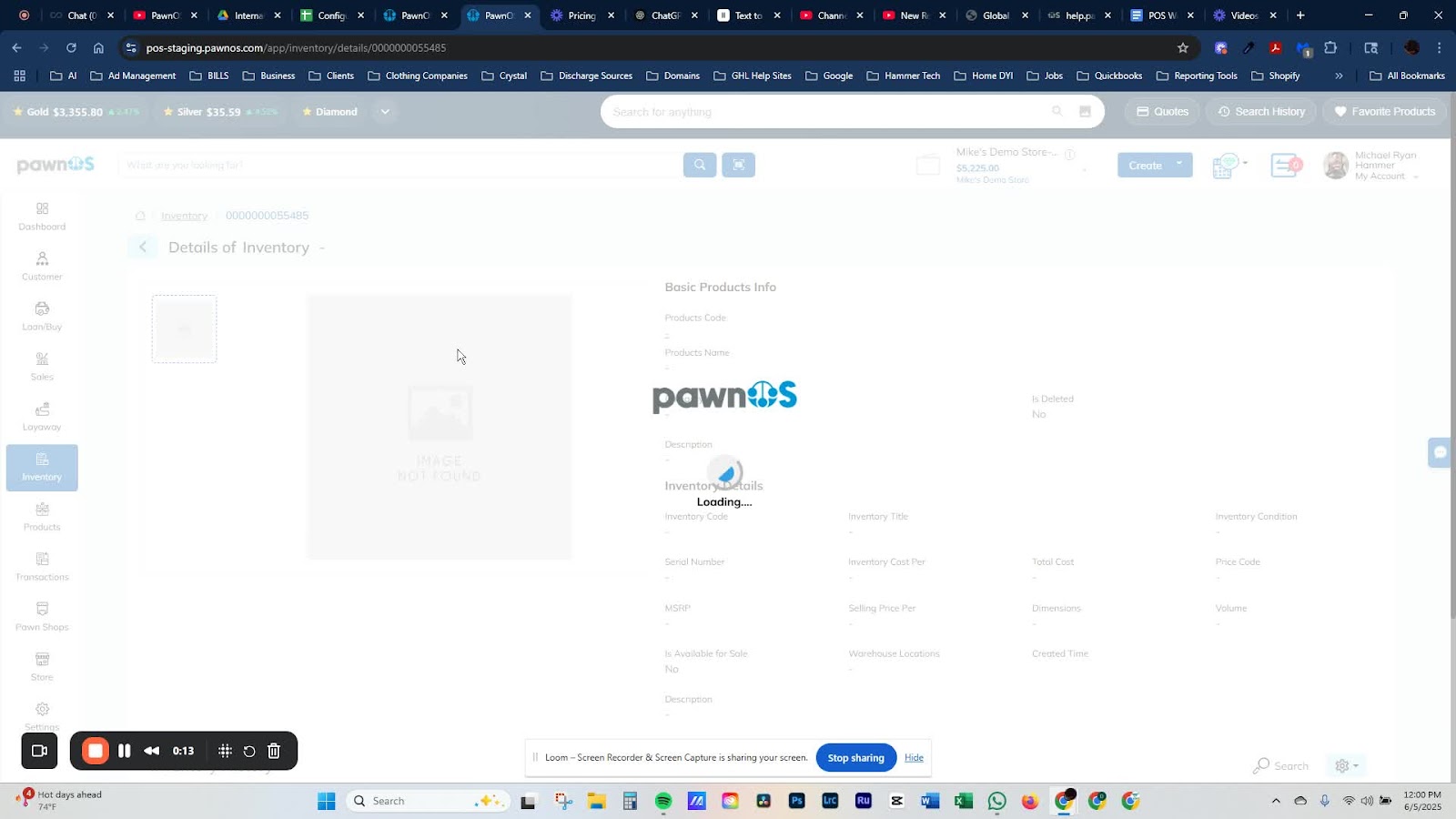Click the What are you looking for field
1456x819 pixels.
click(400, 165)
